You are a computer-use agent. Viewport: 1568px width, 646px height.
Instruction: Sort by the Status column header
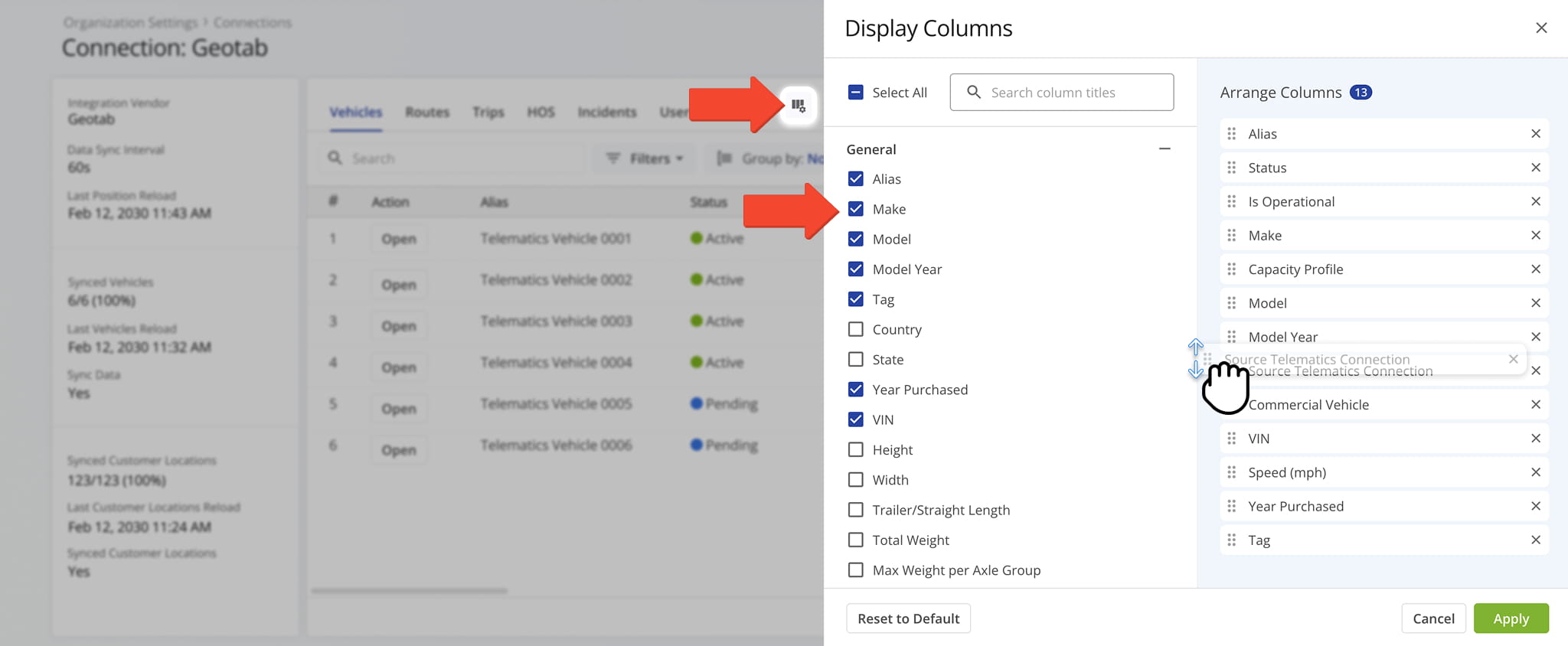click(708, 202)
